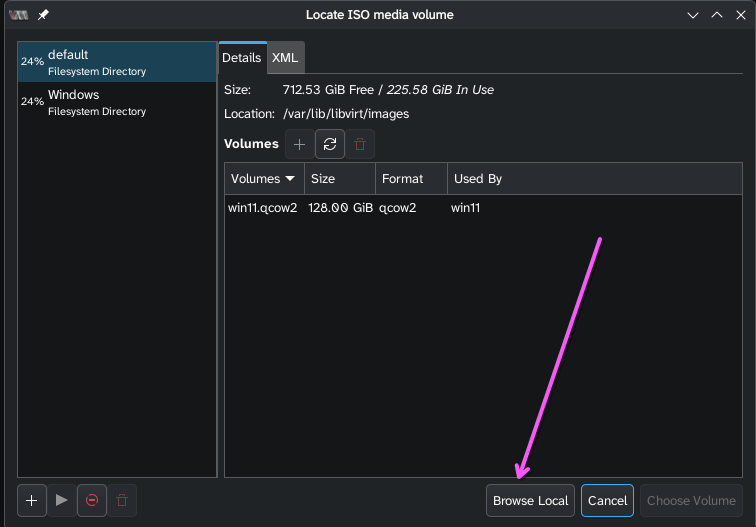
Task: Sort by the Volumes column header
Action: click(x=263, y=179)
